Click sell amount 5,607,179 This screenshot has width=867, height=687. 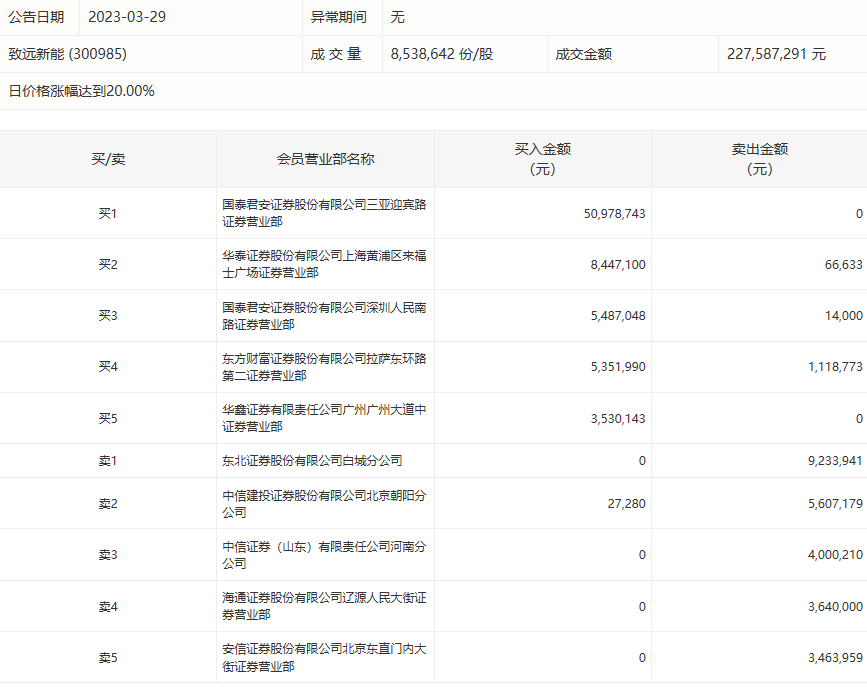pyautogui.click(x=835, y=504)
